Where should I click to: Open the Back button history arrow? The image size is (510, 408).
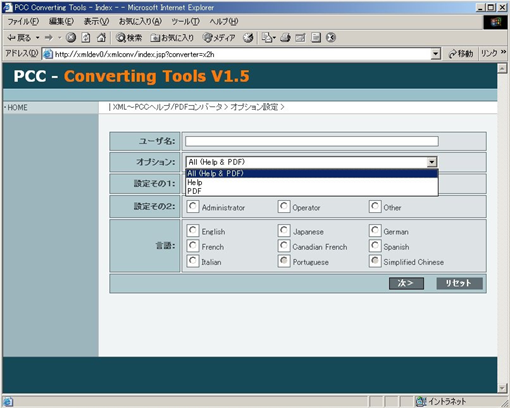(x=38, y=38)
